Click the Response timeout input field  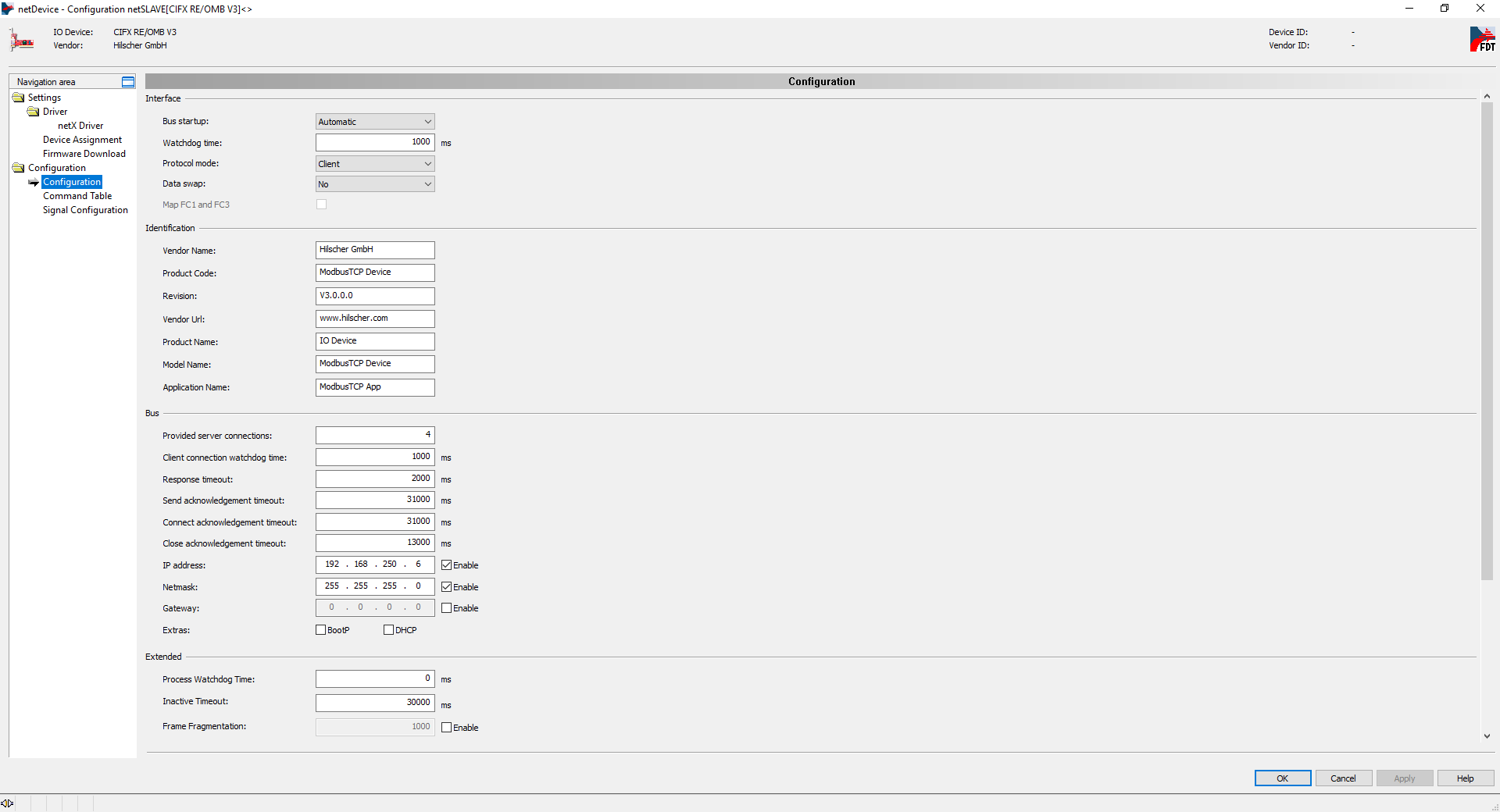tap(375, 479)
